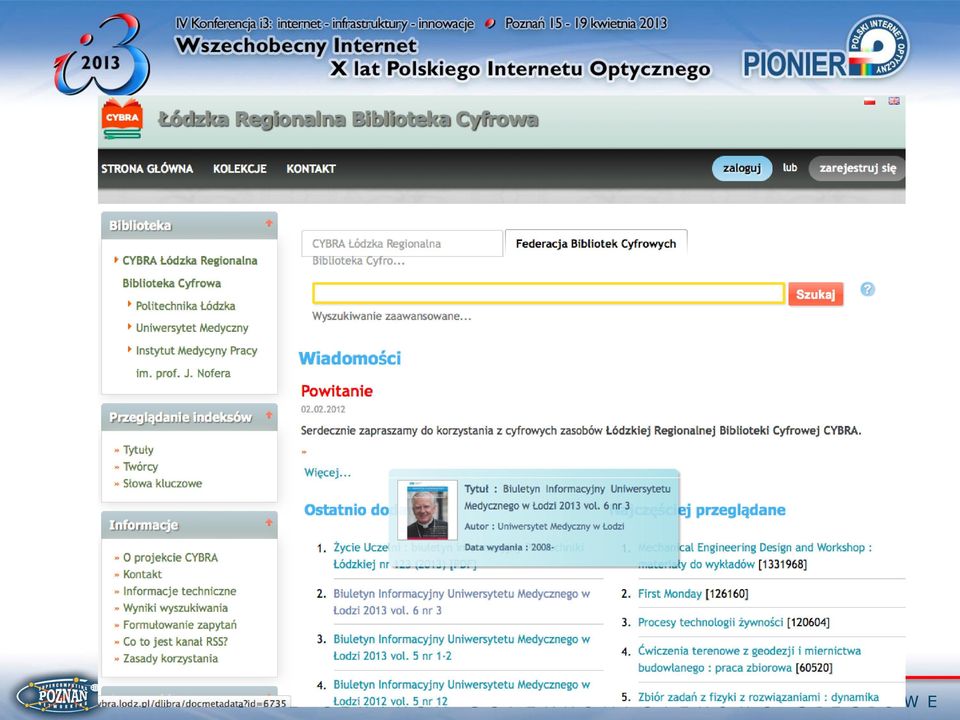Click the Powitanie news heading
The width and height of the screenshot is (960, 720).
click(337, 391)
